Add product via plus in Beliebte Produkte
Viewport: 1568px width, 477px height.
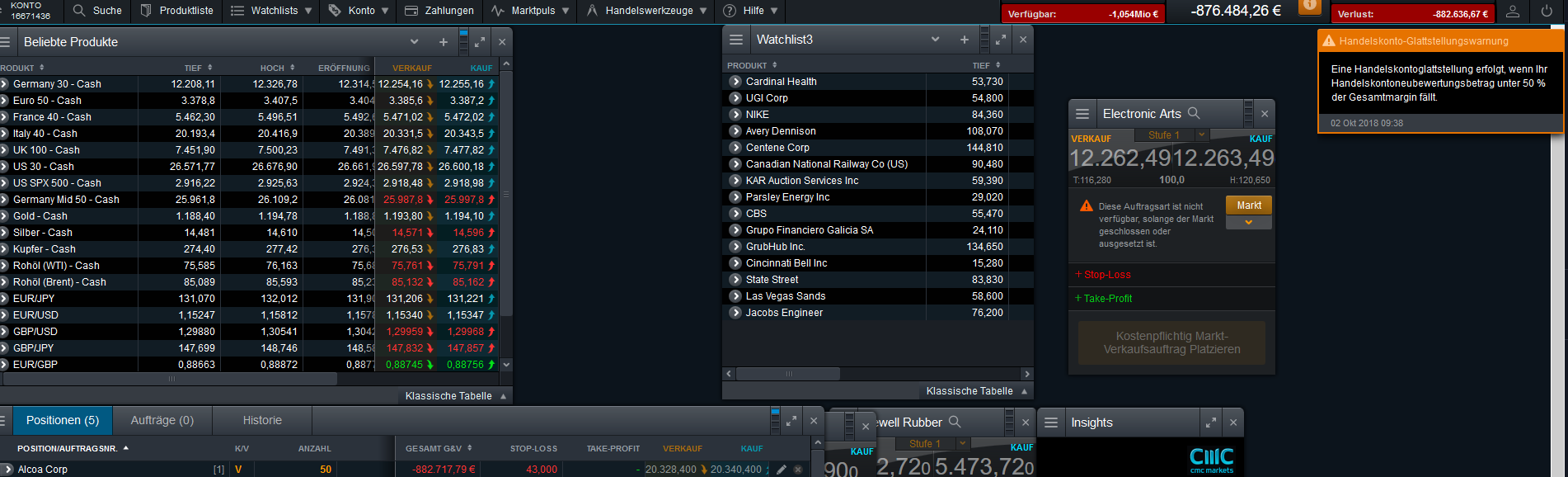point(444,41)
